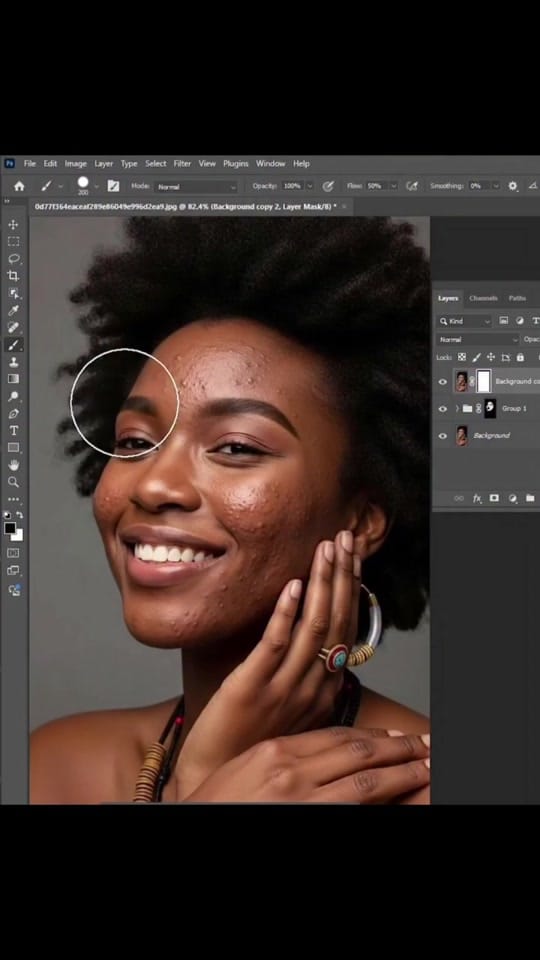
Task: Select the Horizontal Type tool
Action: click(x=13, y=430)
